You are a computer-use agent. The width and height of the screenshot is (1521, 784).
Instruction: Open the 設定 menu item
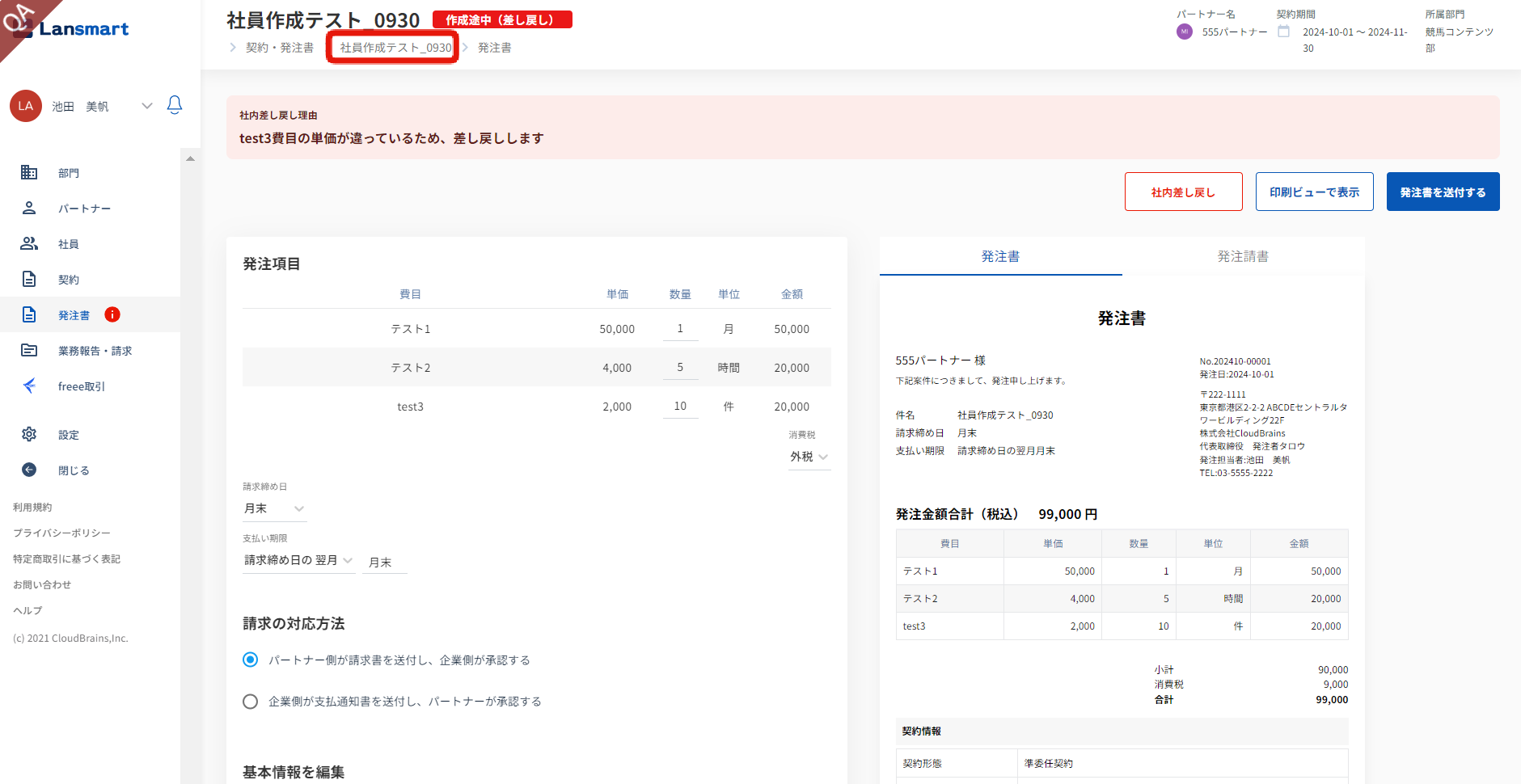pyautogui.click(x=90, y=434)
